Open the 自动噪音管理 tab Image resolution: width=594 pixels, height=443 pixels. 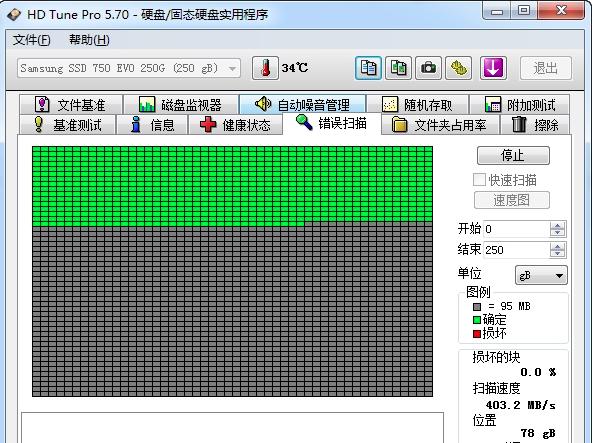[303, 104]
